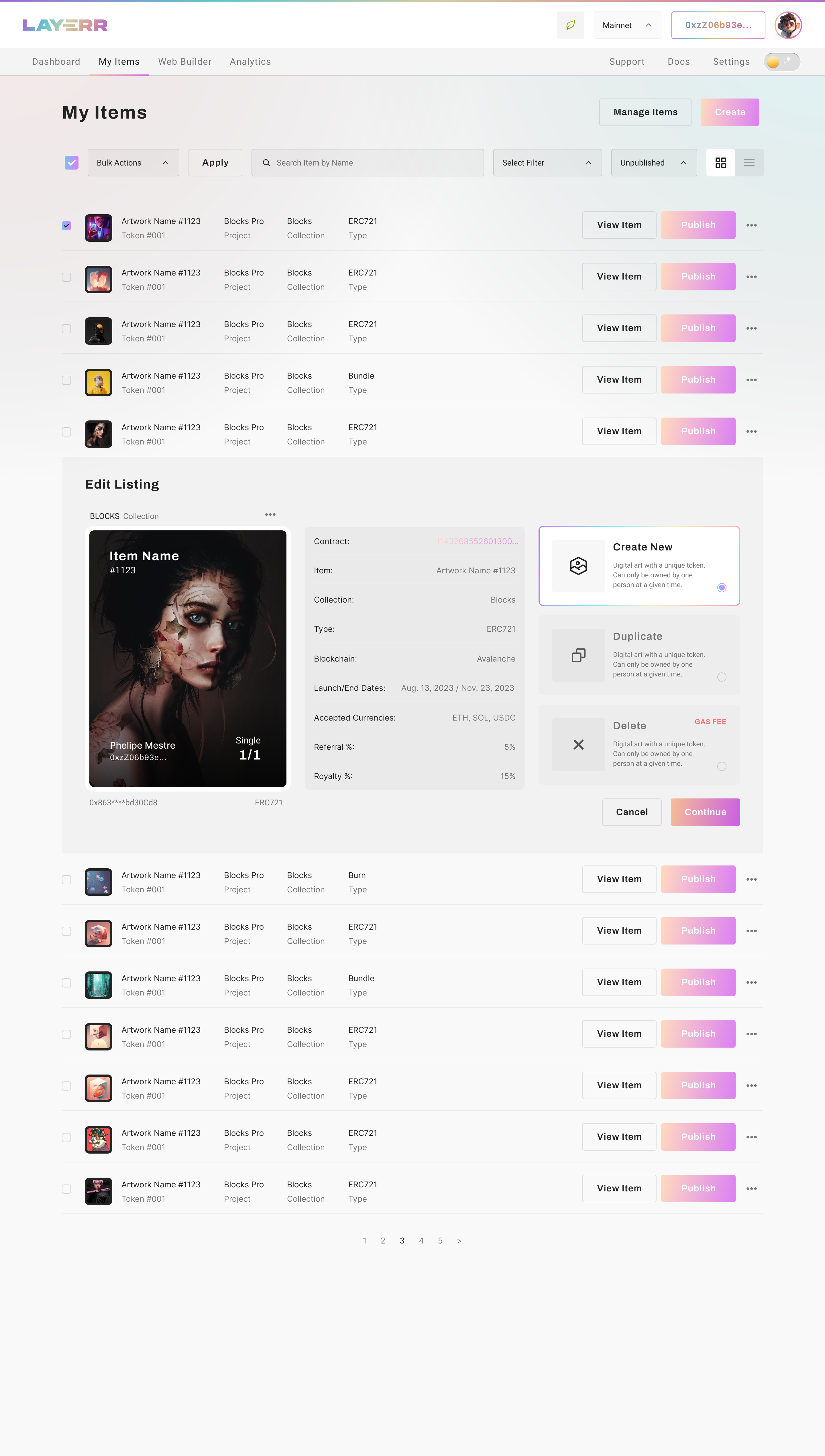Open more options for first artwork row
The width and height of the screenshot is (825, 1456).
coord(751,225)
